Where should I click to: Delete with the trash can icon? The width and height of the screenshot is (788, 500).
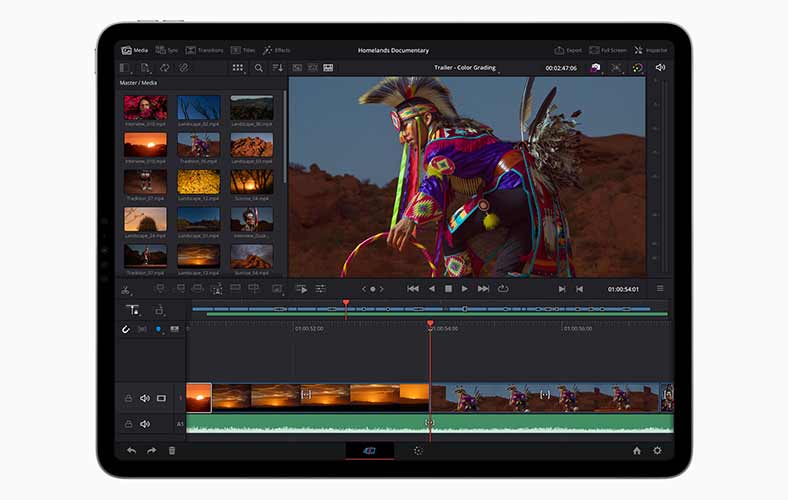pos(172,451)
